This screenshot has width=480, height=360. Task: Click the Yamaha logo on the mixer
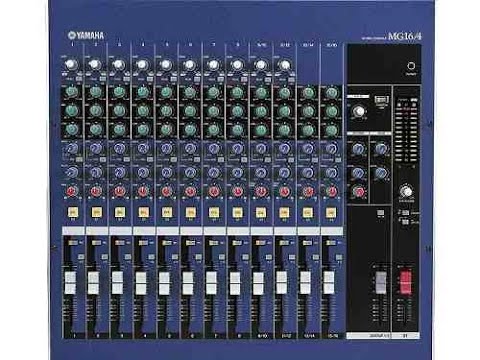pyautogui.click(x=86, y=35)
